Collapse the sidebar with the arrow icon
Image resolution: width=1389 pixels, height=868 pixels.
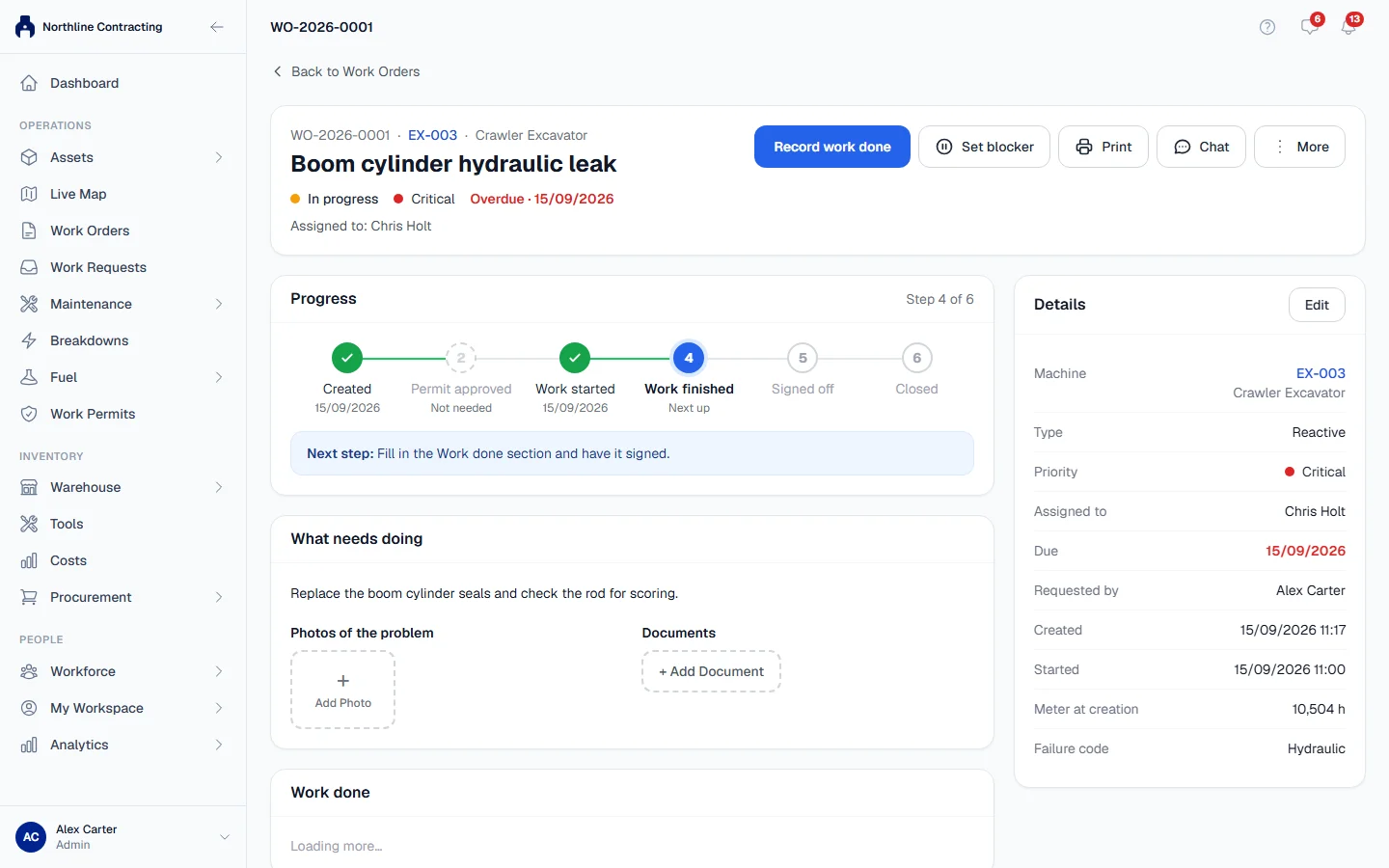coord(217,27)
